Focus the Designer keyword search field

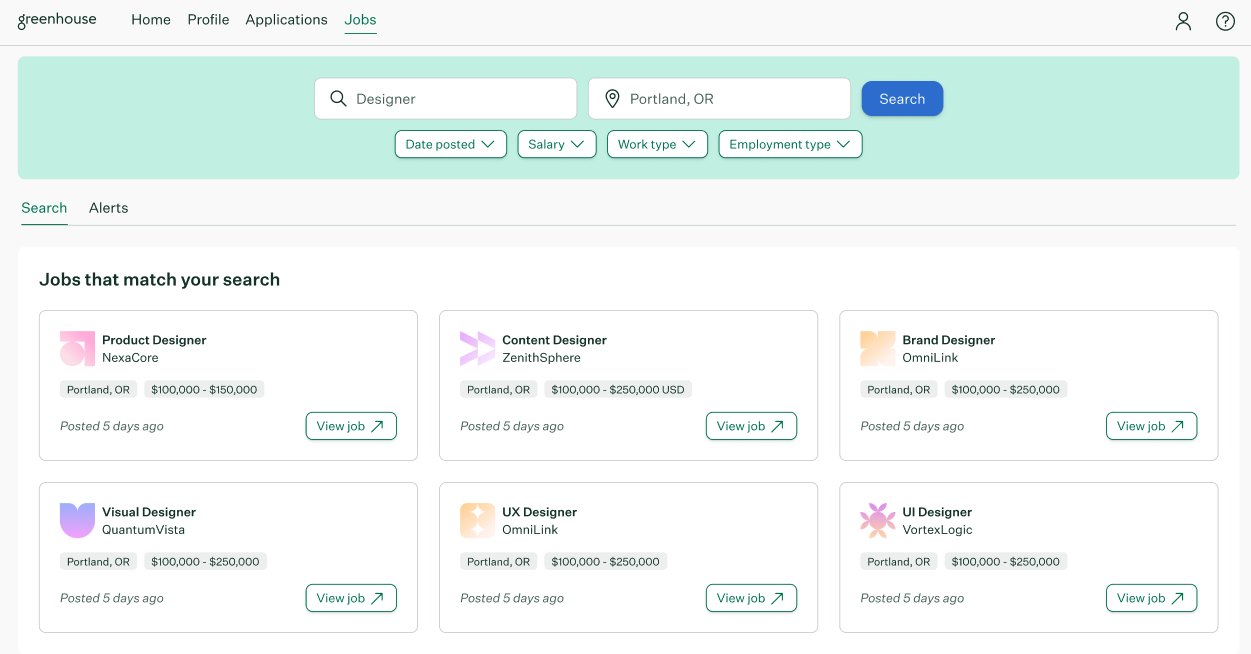445,99
